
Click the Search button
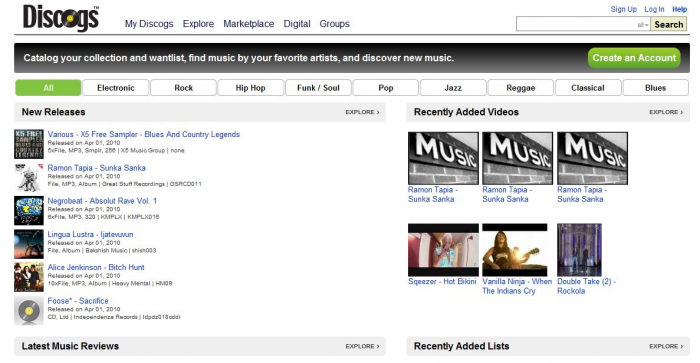[x=668, y=24]
